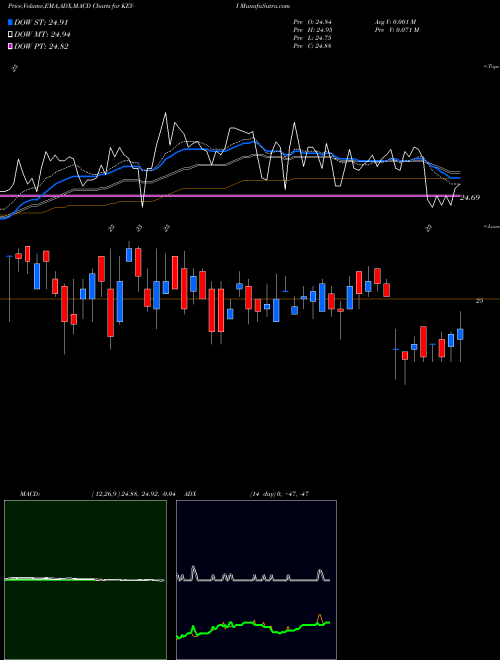This screenshot has height=660, width=500.
Task: Click the 25 price level label on candlestick chart
Action: [x=479, y=301]
